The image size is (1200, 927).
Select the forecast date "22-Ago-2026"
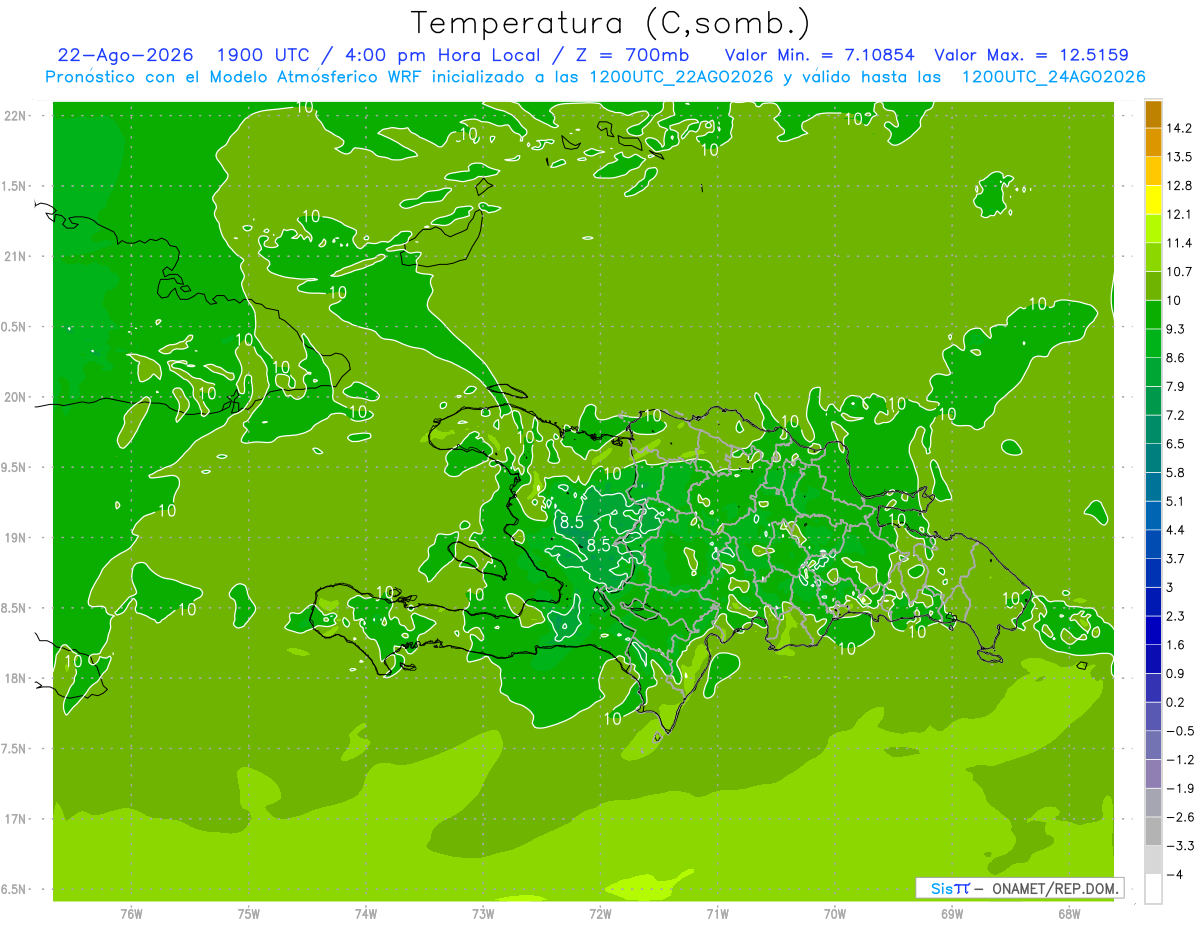click(126, 55)
